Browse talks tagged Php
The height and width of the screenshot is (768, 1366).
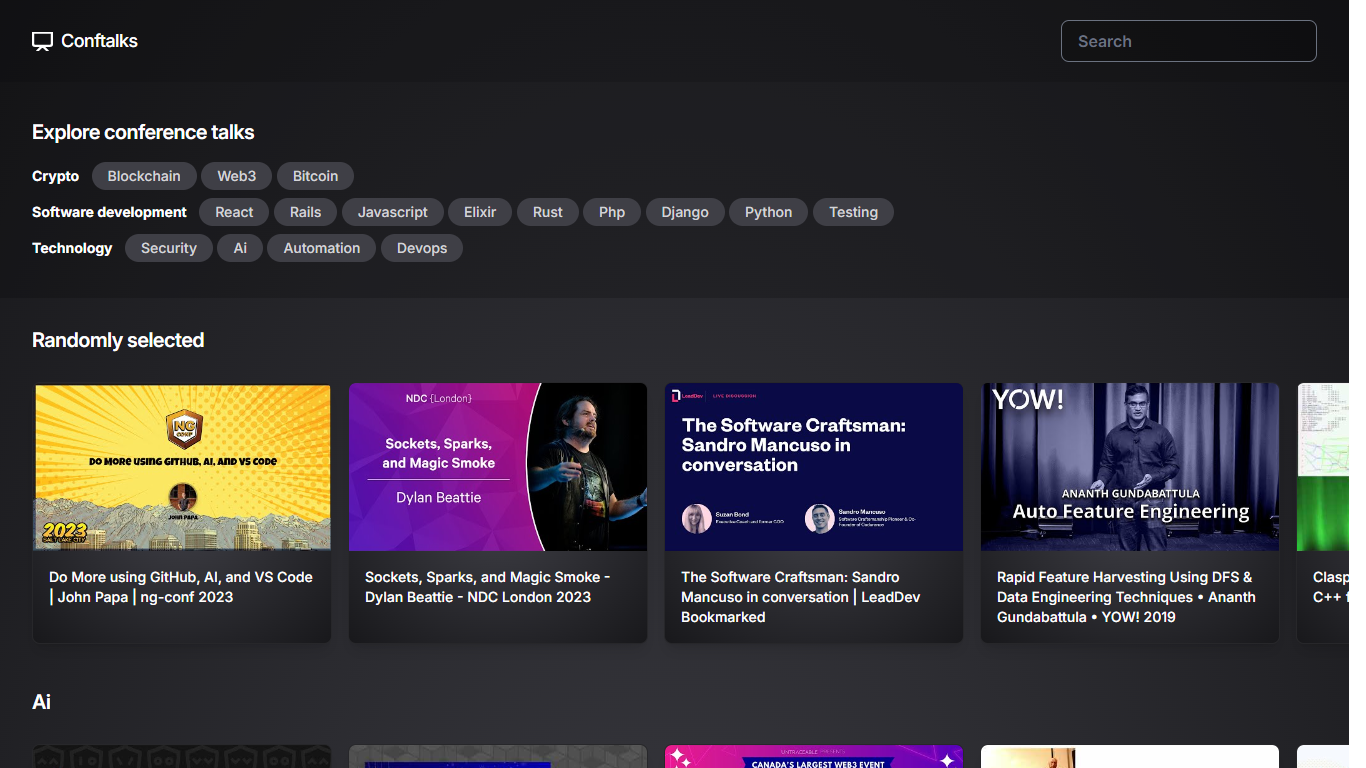pyautogui.click(x=612, y=212)
